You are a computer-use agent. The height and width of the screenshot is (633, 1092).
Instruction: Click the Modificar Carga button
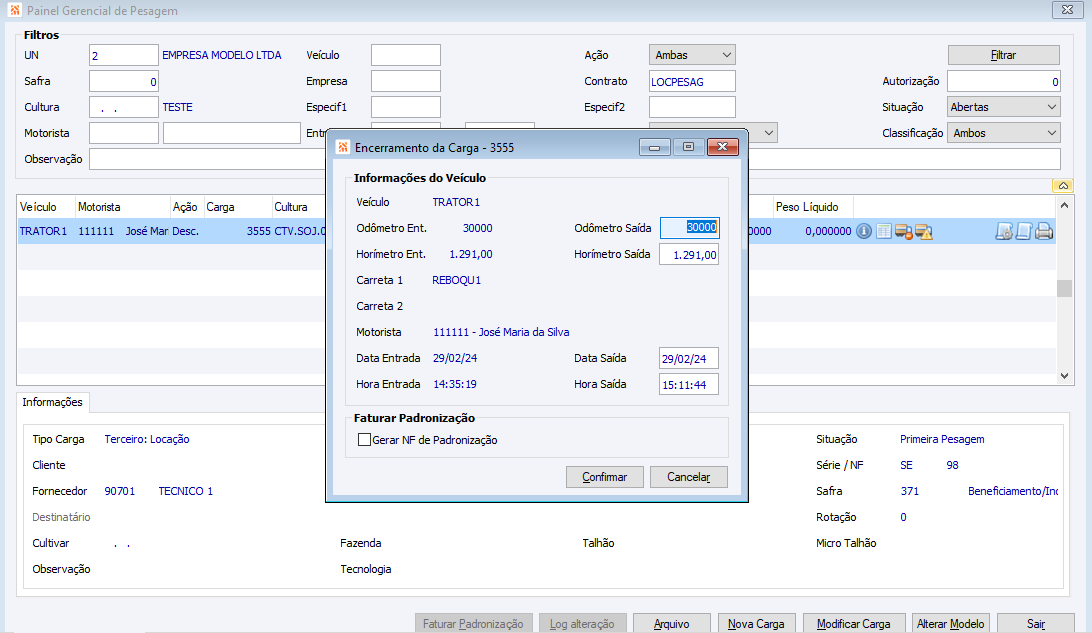(854, 623)
